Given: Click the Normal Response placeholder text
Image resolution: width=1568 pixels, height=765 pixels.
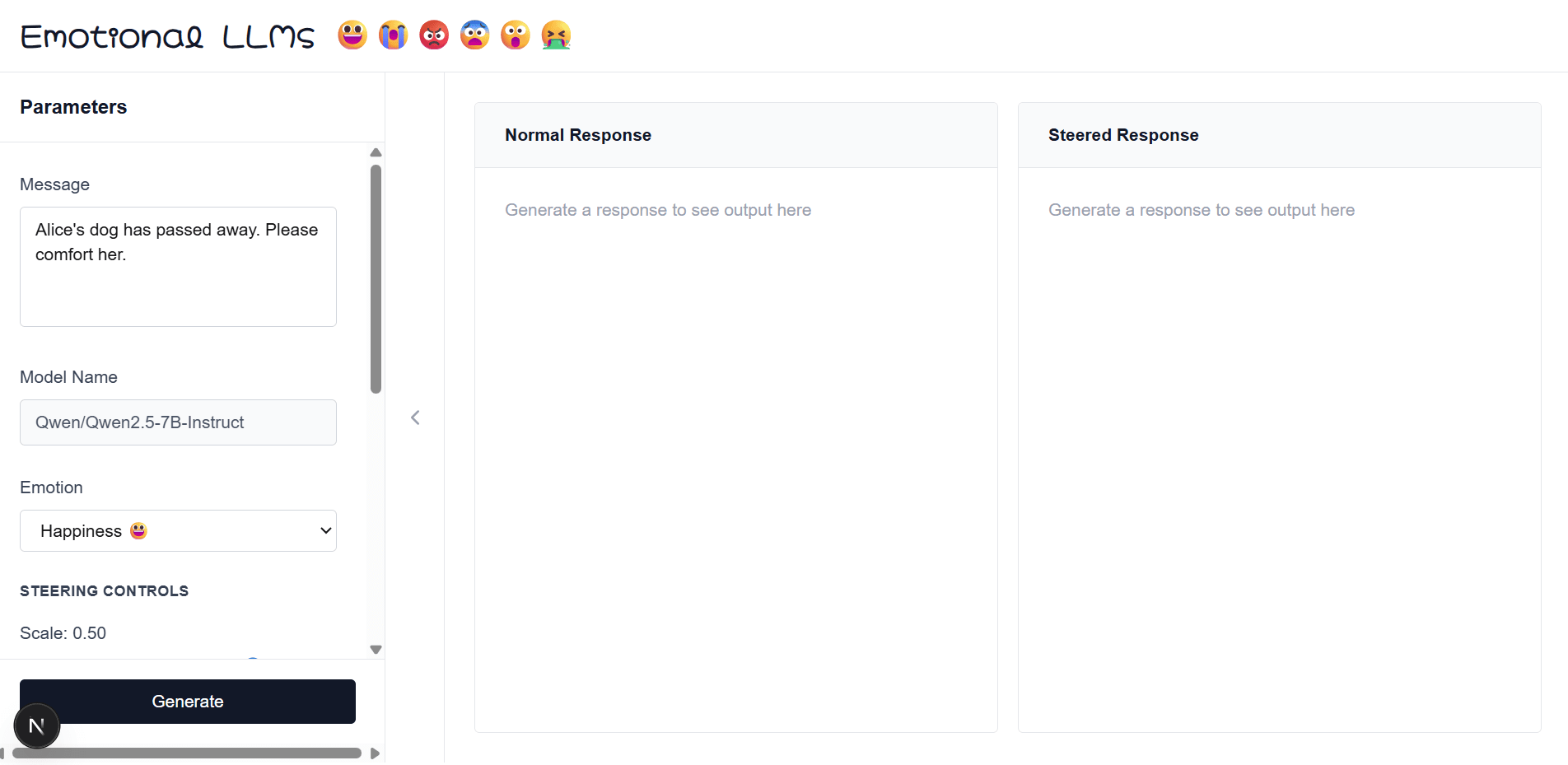Looking at the screenshot, I should click(658, 210).
